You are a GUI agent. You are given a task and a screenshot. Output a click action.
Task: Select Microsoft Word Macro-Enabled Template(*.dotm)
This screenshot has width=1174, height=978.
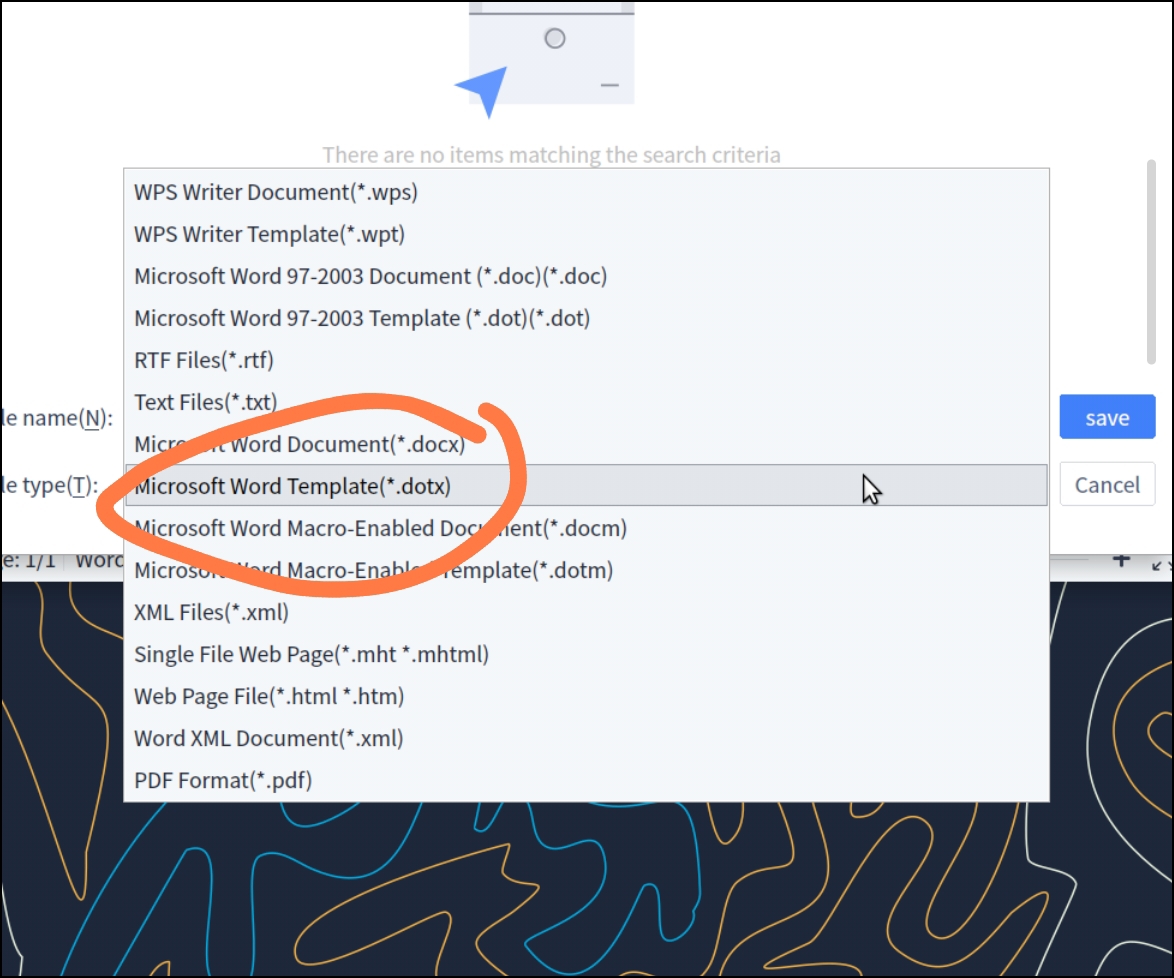pyautogui.click(x=586, y=570)
